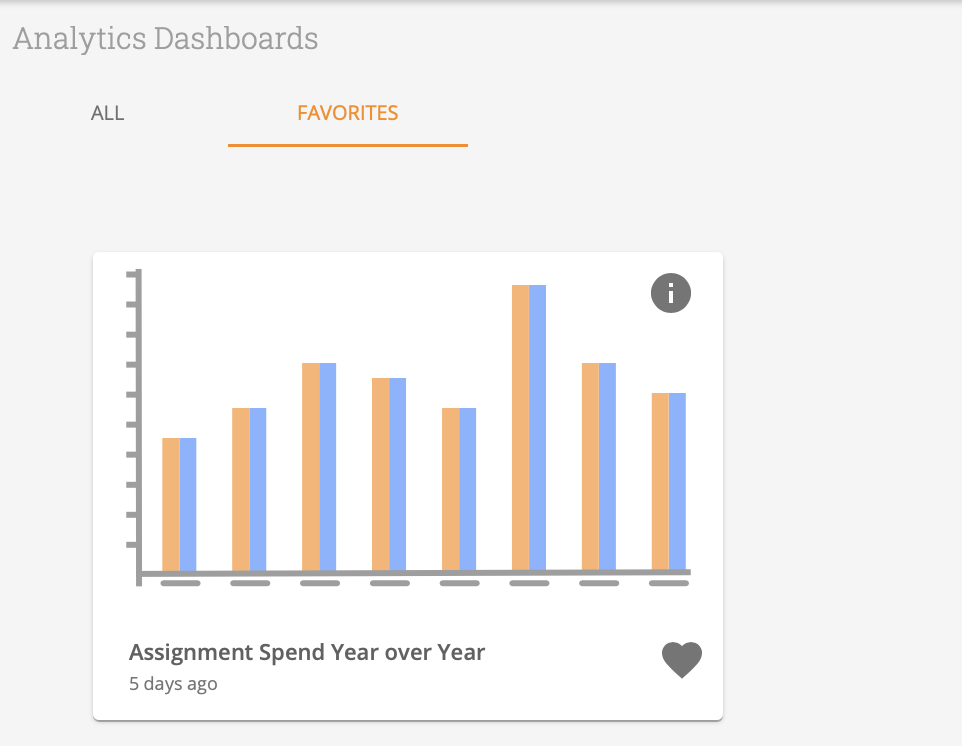Click the "5 days ago" timestamp
962x746 pixels.
click(173, 684)
